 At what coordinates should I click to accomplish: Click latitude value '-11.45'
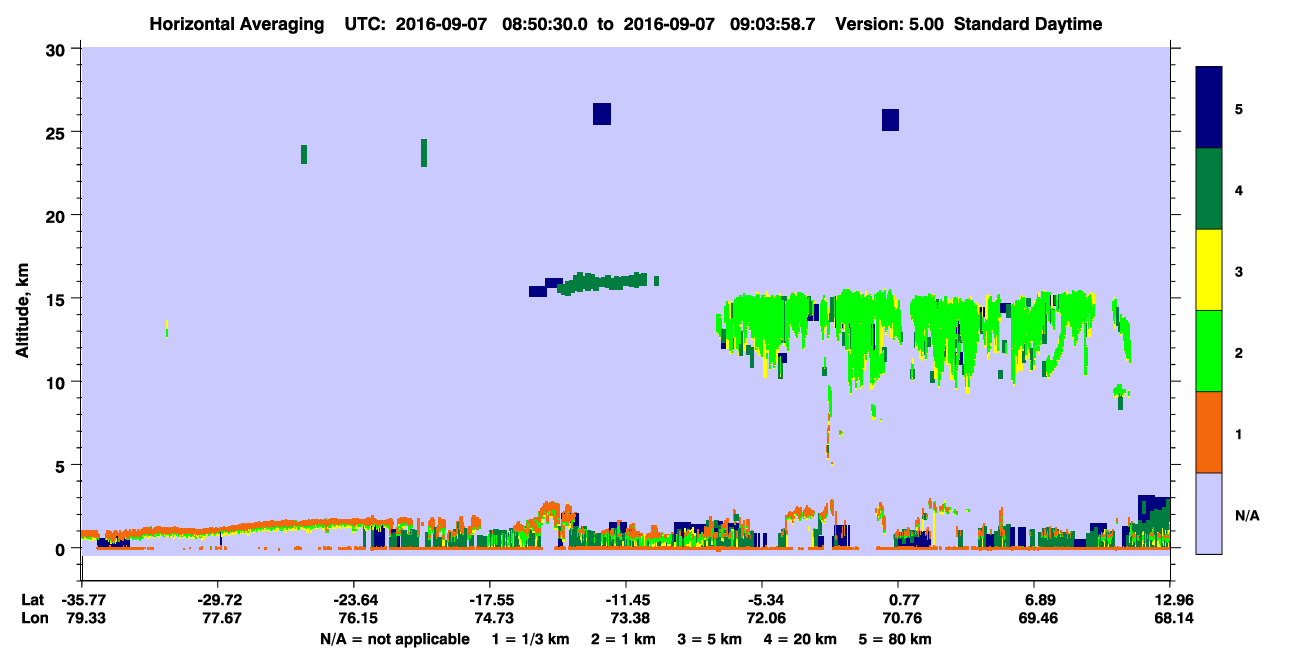[626, 600]
